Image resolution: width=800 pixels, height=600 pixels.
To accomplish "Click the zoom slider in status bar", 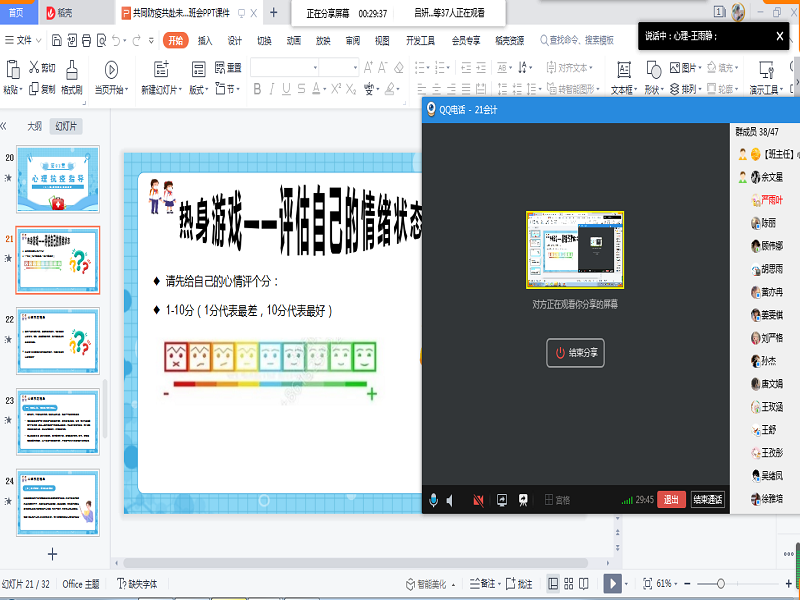I will point(719,583).
